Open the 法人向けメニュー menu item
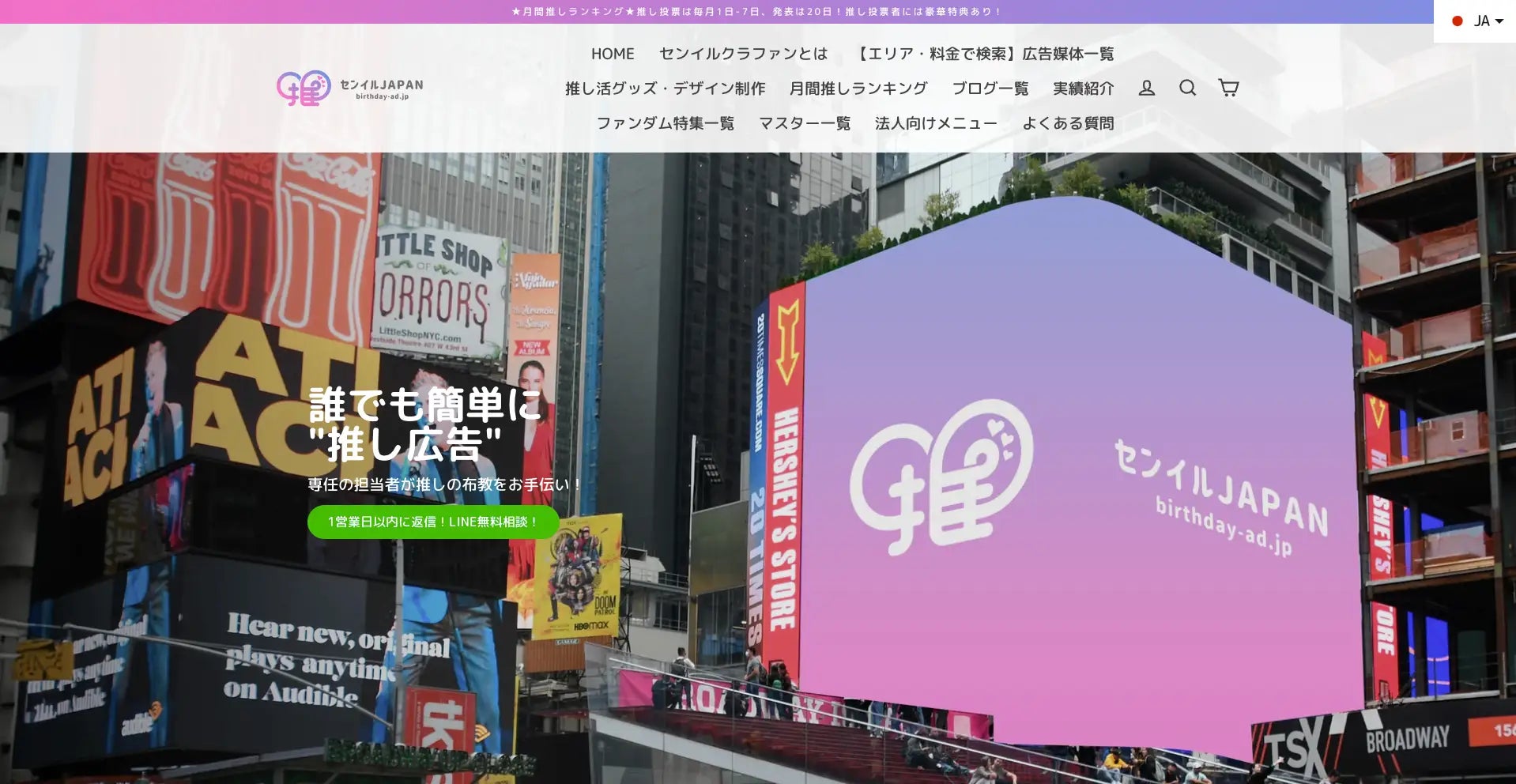This screenshot has height=784, width=1516. pyautogui.click(x=936, y=123)
